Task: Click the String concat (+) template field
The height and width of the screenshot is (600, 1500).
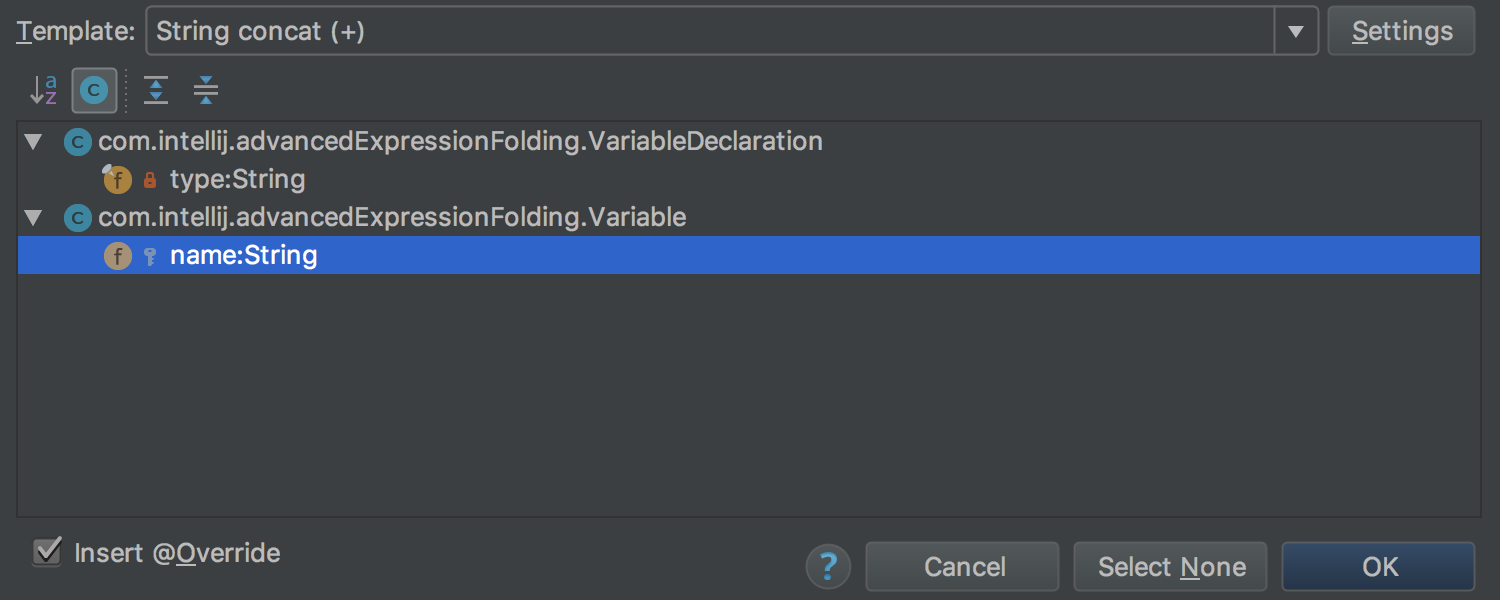Action: (710, 31)
